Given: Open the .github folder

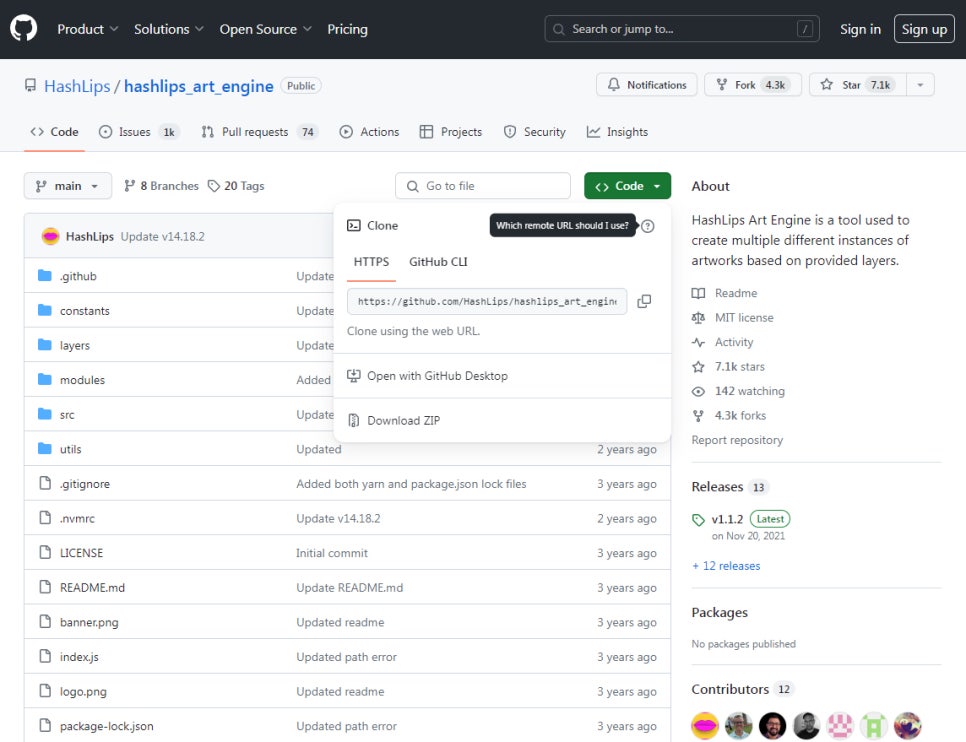Looking at the screenshot, I should pos(78,276).
